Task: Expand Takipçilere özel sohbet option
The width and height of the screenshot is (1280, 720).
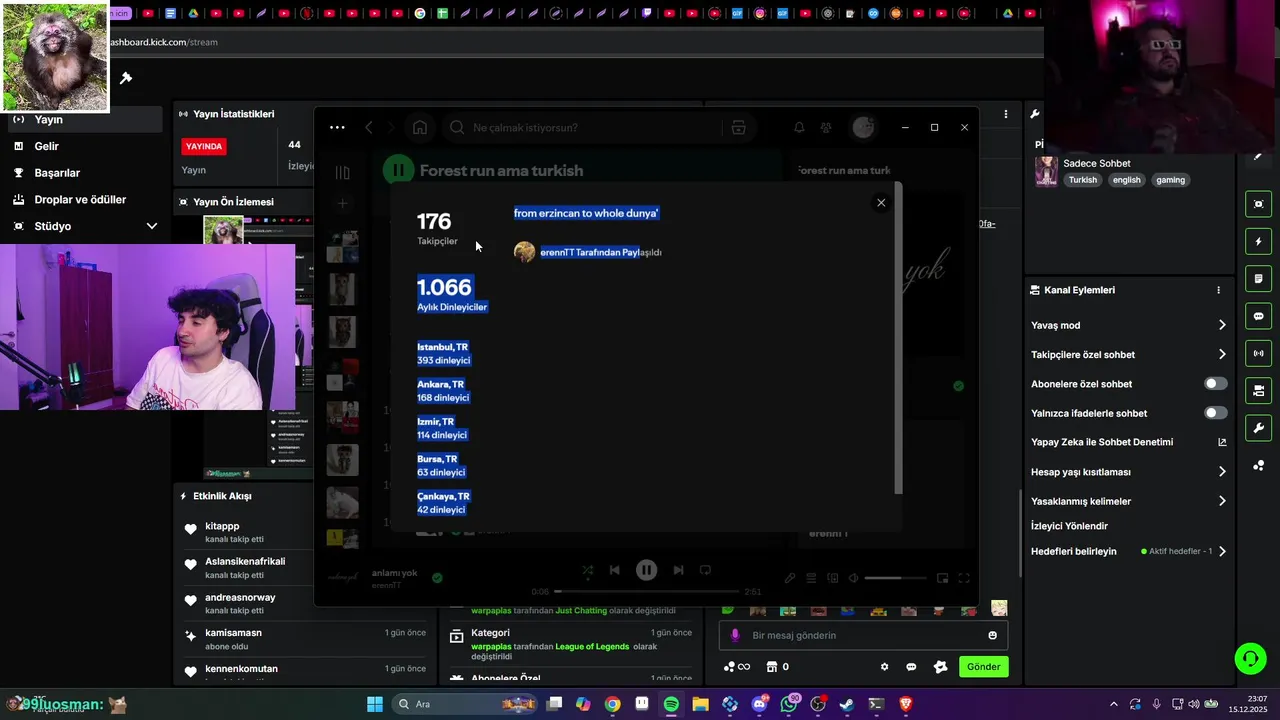Action: click(1222, 354)
